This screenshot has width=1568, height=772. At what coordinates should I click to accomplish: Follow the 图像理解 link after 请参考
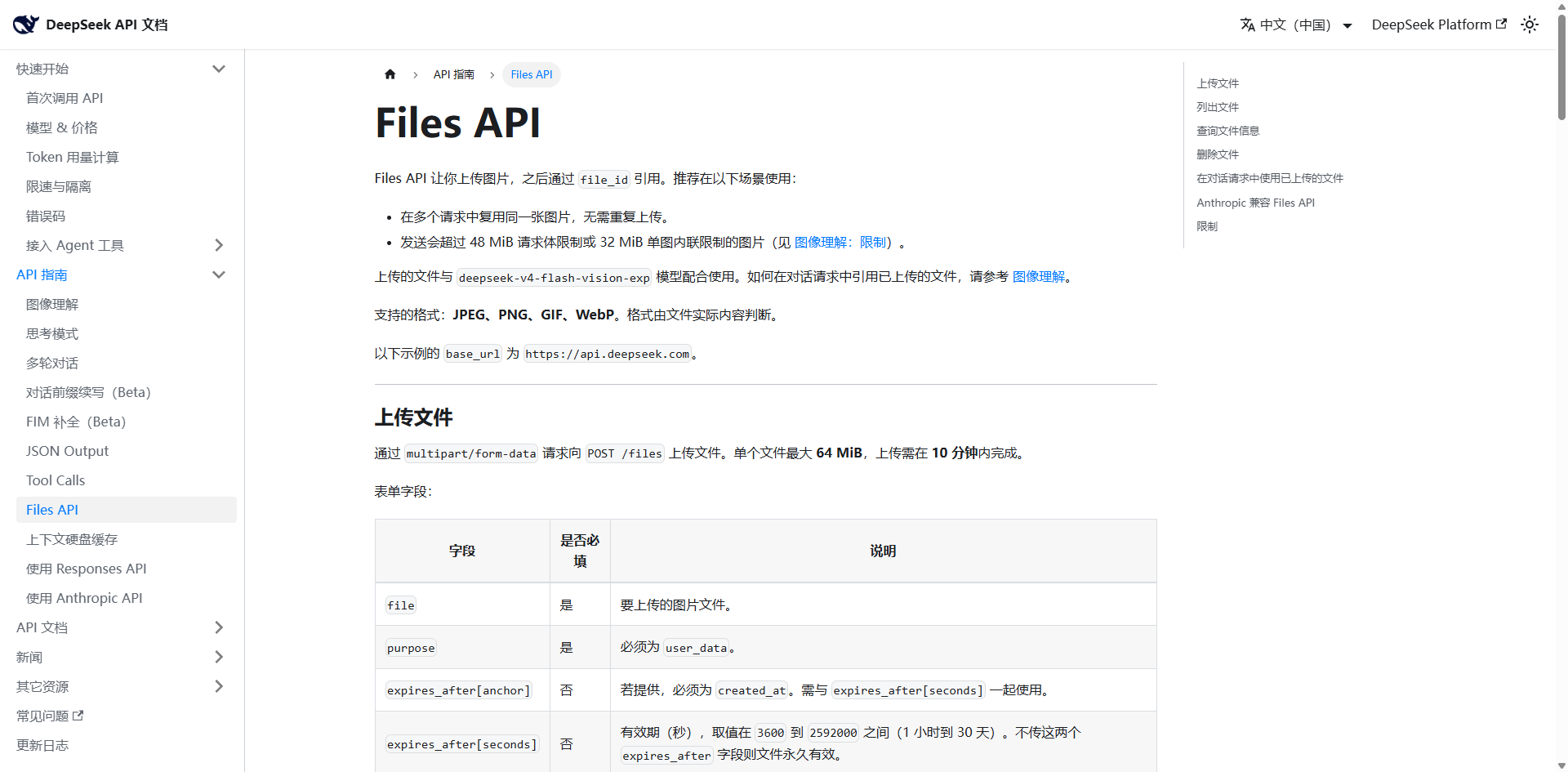point(1039,277)
